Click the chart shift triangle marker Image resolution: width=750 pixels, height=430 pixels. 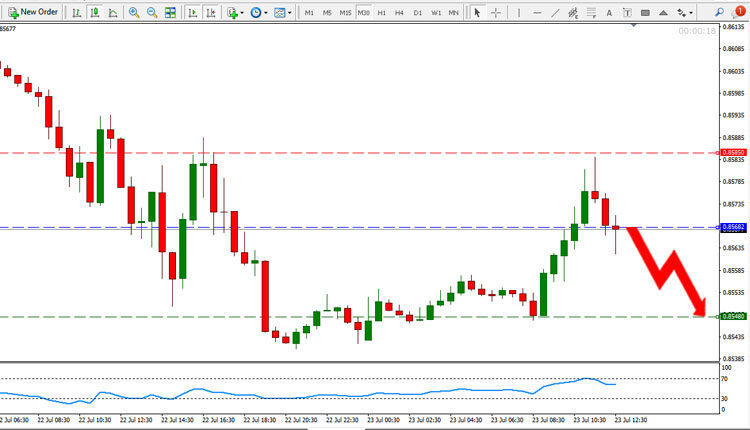634,25
